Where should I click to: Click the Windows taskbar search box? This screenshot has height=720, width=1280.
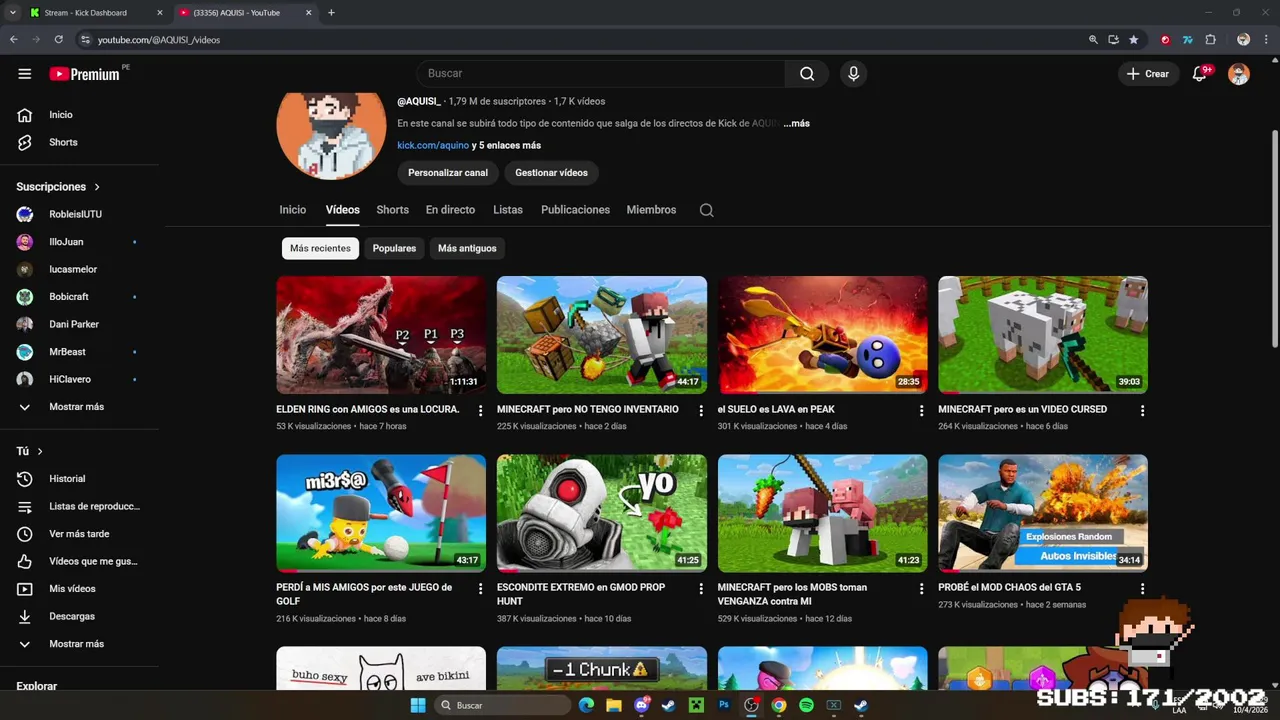tap(503, 705)
